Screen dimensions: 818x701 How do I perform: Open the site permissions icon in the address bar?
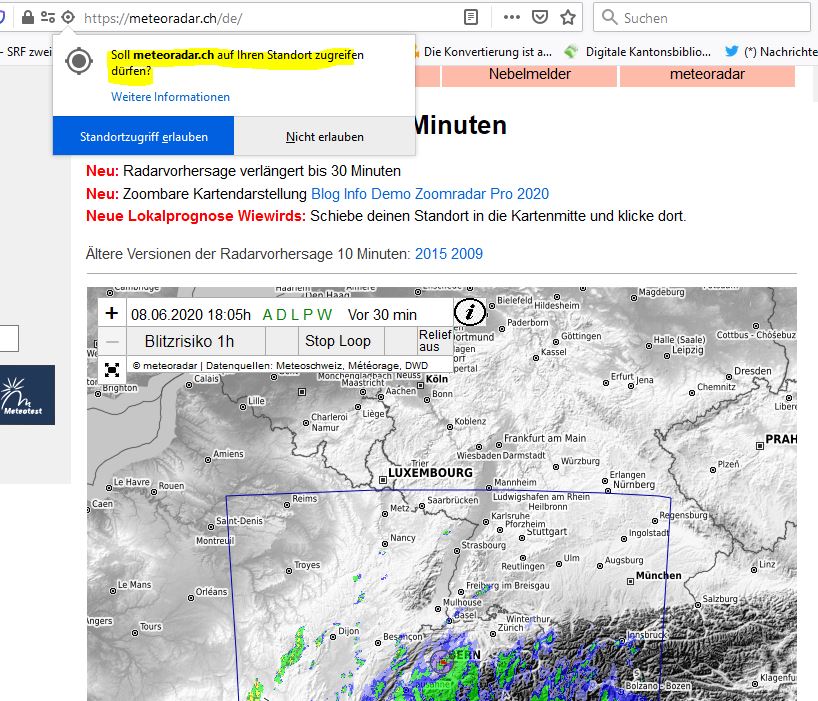(x=48, y=17)
